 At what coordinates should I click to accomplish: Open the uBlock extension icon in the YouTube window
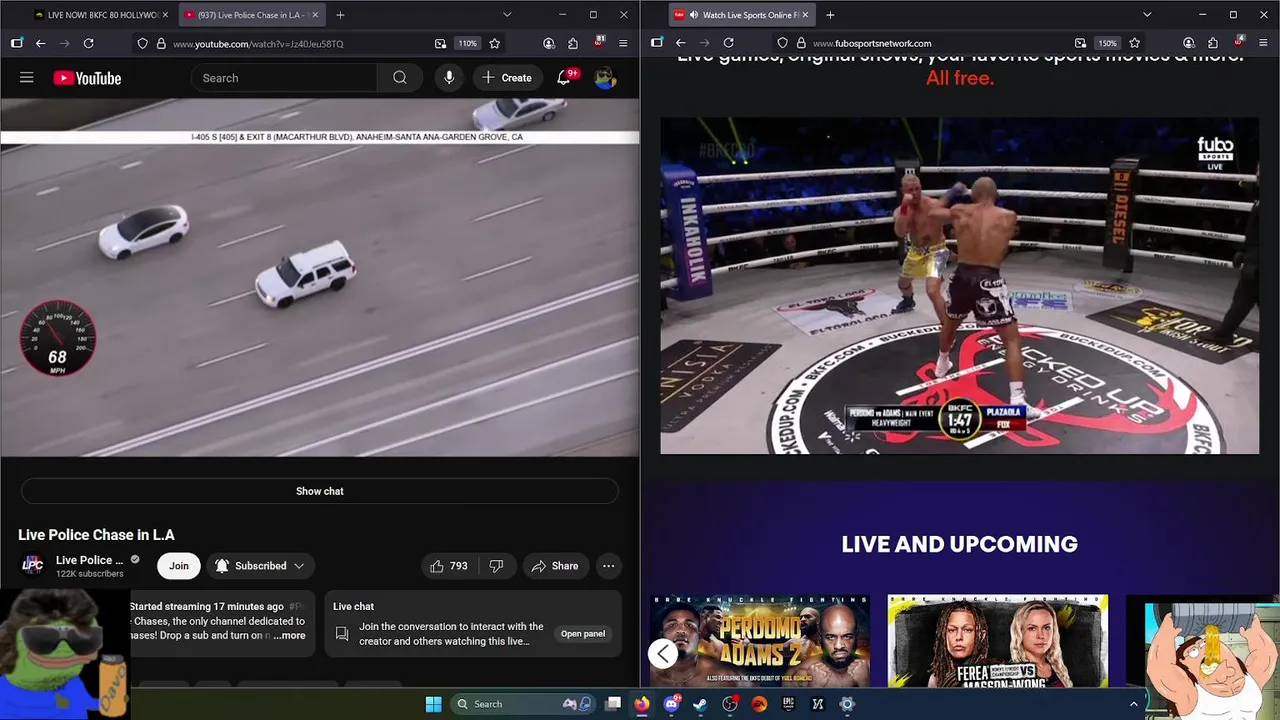pos(599,42)
